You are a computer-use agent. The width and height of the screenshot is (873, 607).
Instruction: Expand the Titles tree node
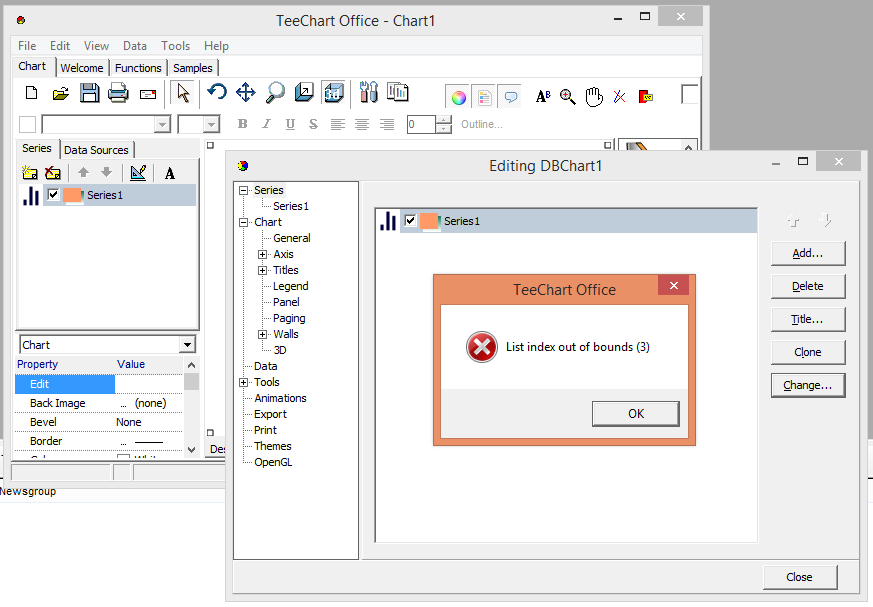coord(262,270)
